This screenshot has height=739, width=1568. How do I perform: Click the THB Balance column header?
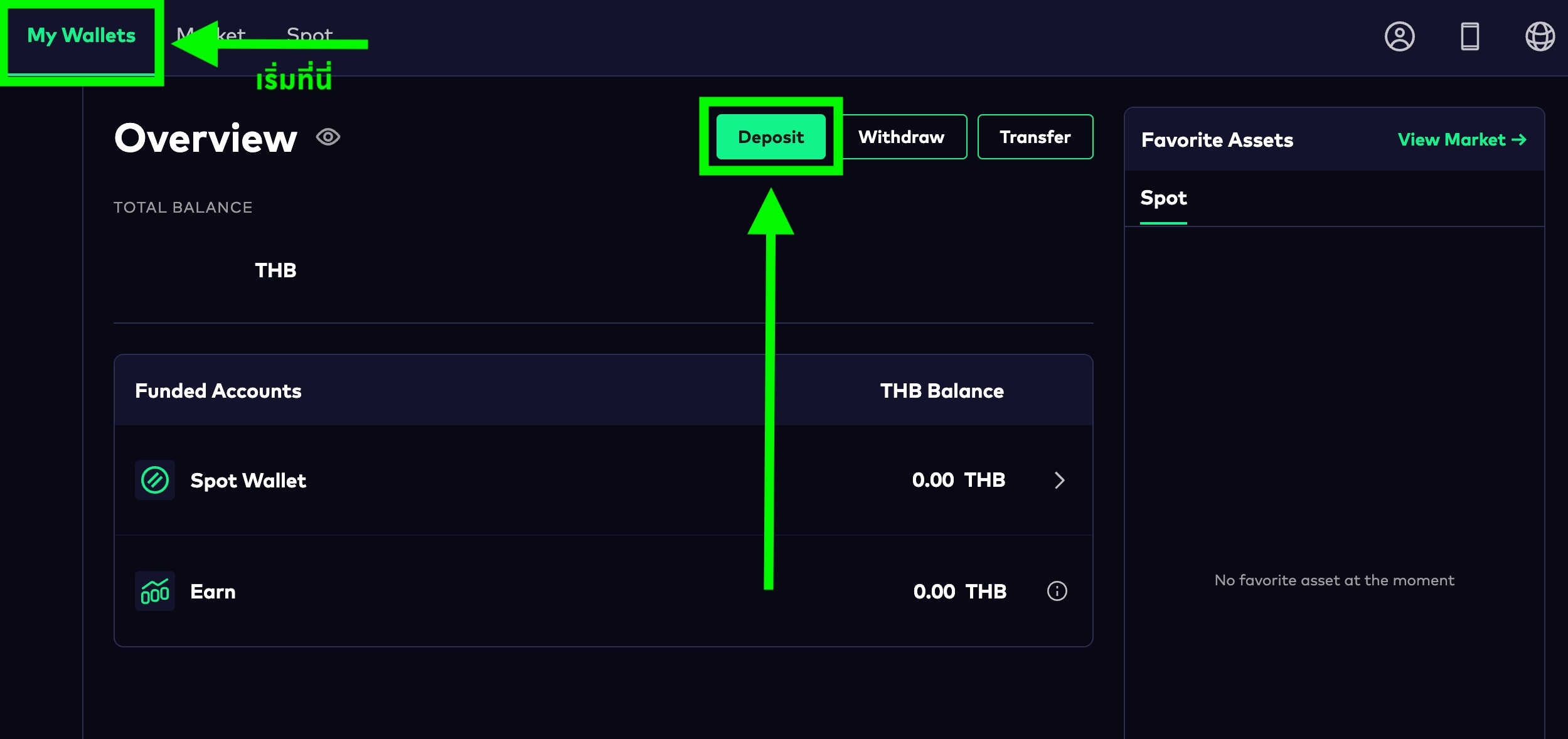[941, 391]
